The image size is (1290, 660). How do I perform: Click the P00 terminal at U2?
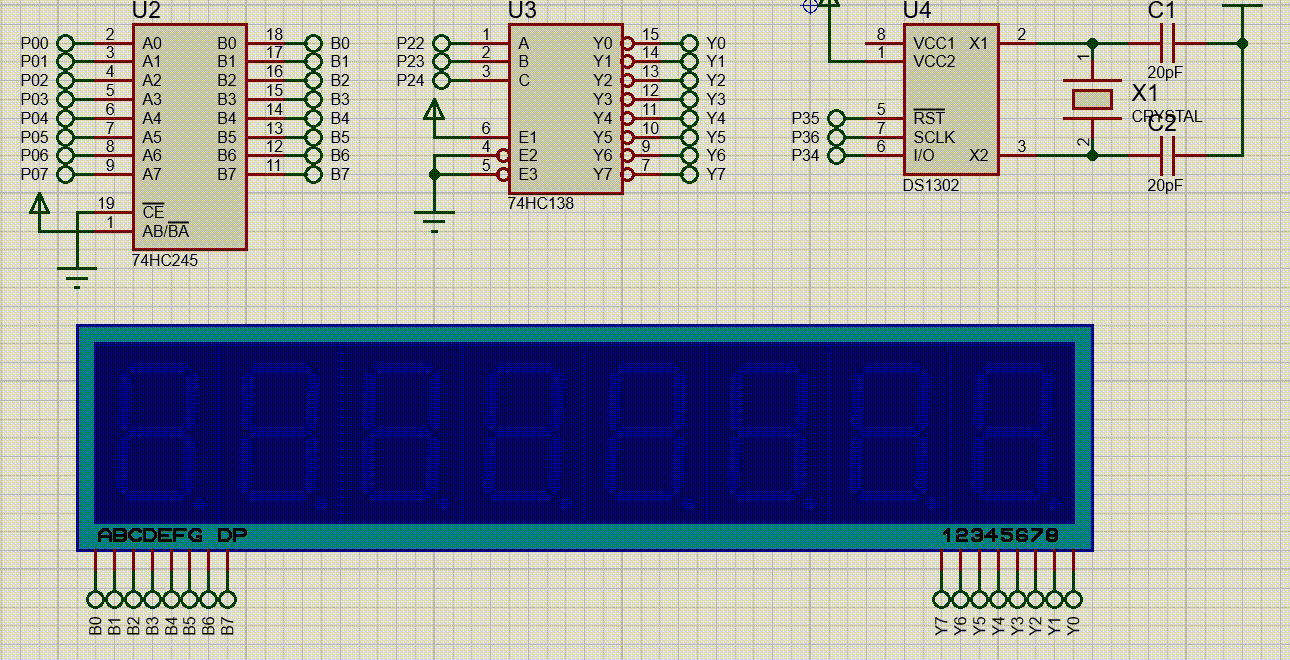tap(66, 43)
